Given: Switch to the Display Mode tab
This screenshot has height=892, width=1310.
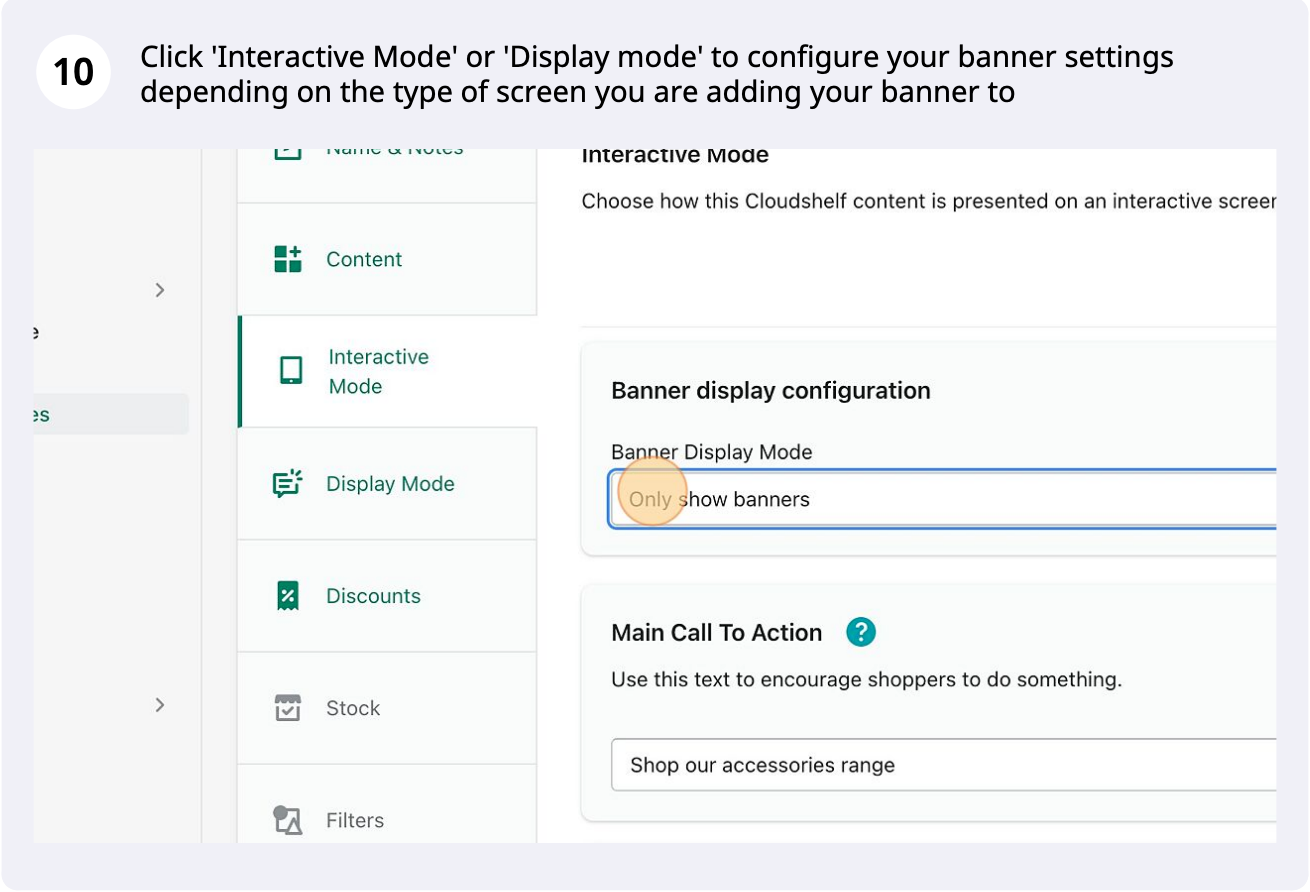Looking at the screenshot, I should (387, 484).
